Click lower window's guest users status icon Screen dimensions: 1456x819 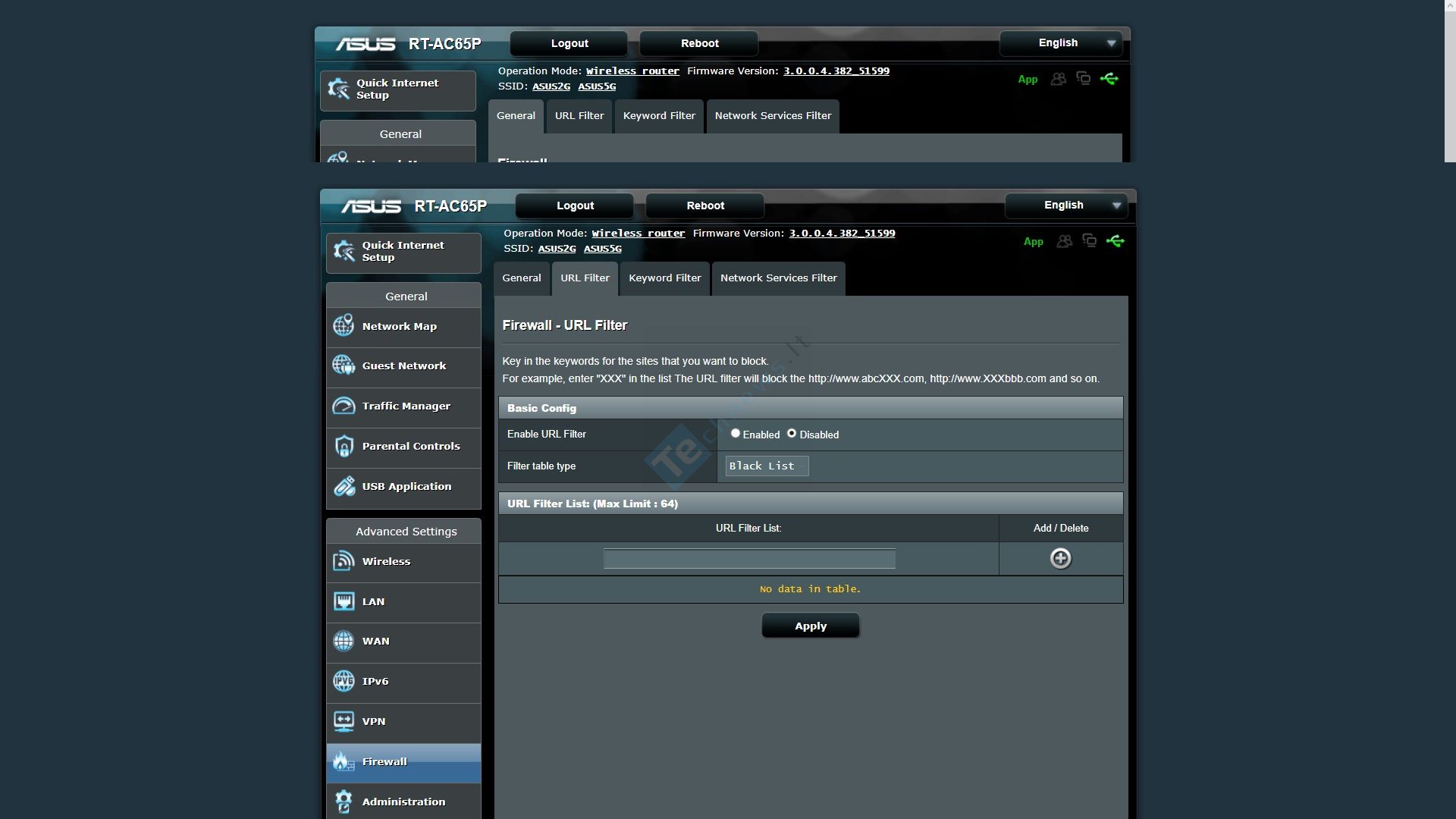click(x=1065, y=241)
